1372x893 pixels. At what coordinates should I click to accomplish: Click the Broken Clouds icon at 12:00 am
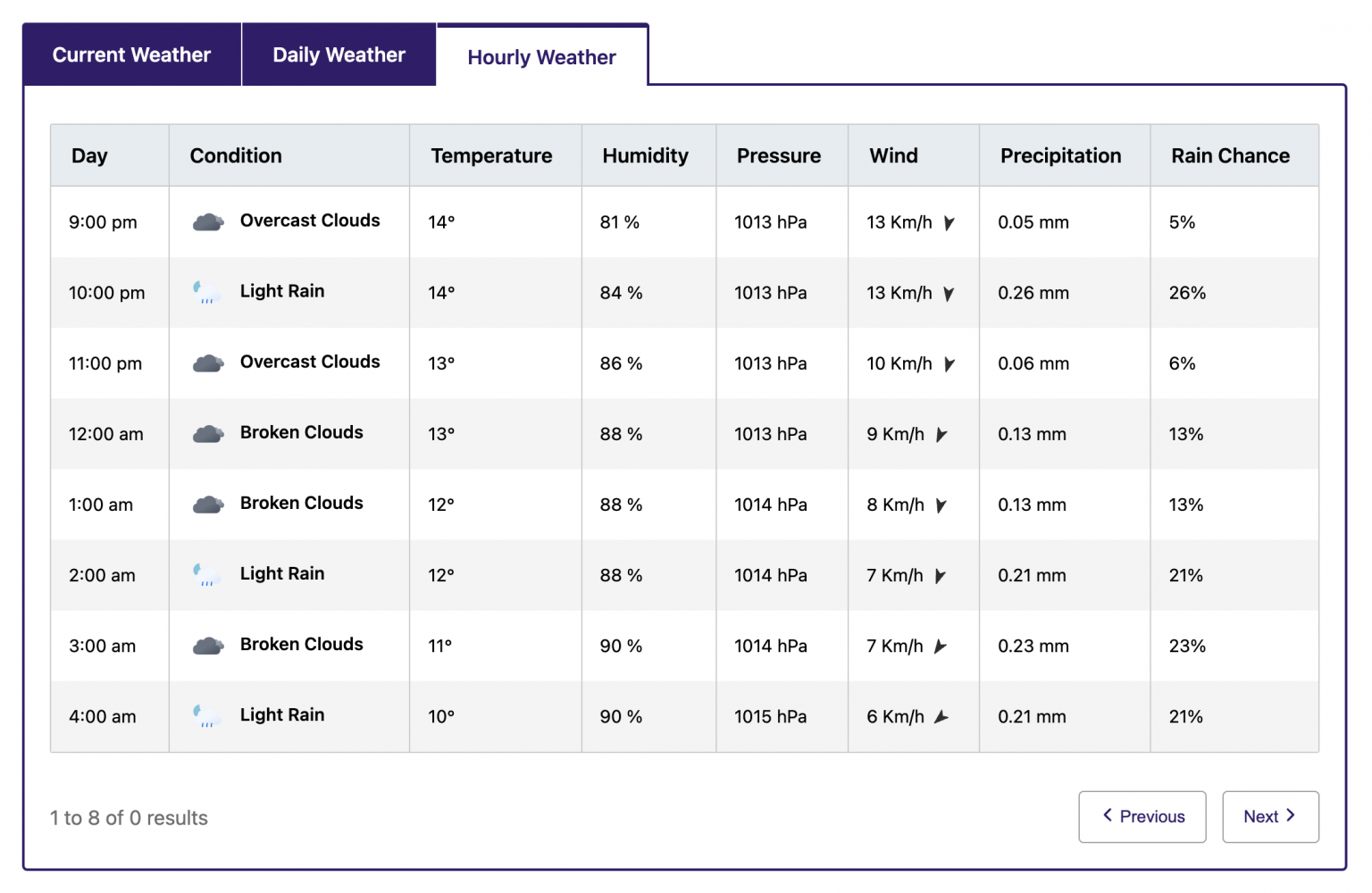tap(208, 433)
